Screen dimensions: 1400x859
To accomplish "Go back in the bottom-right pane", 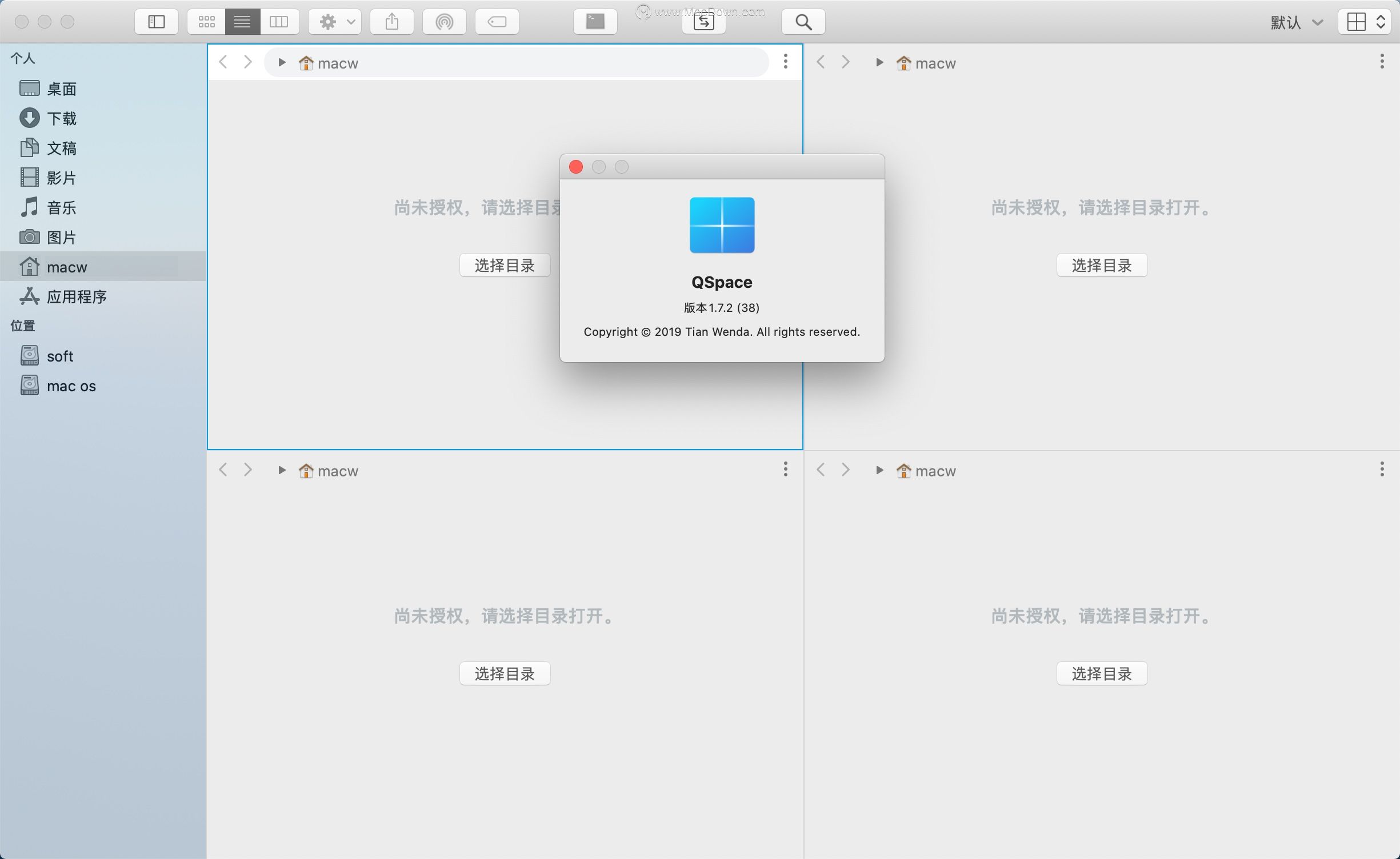I will point(821,469).
